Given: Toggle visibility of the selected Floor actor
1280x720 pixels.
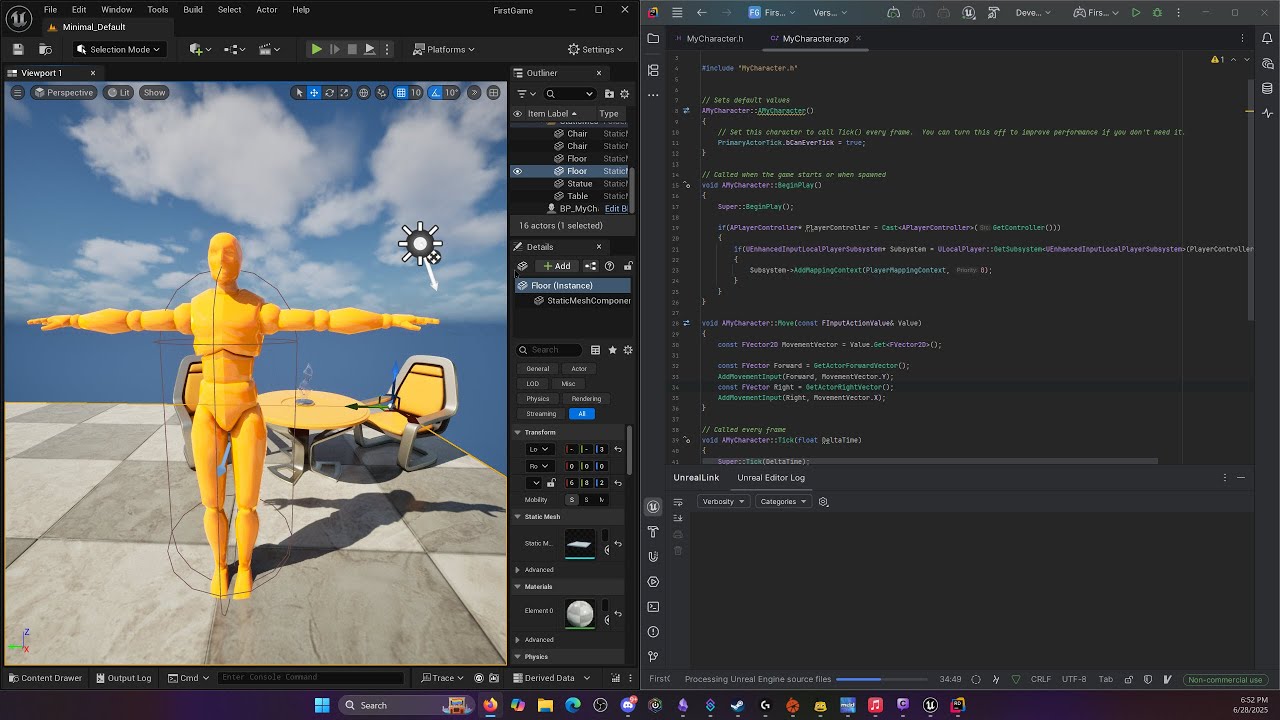Looking at the screenshot, I should coord(517,171).
